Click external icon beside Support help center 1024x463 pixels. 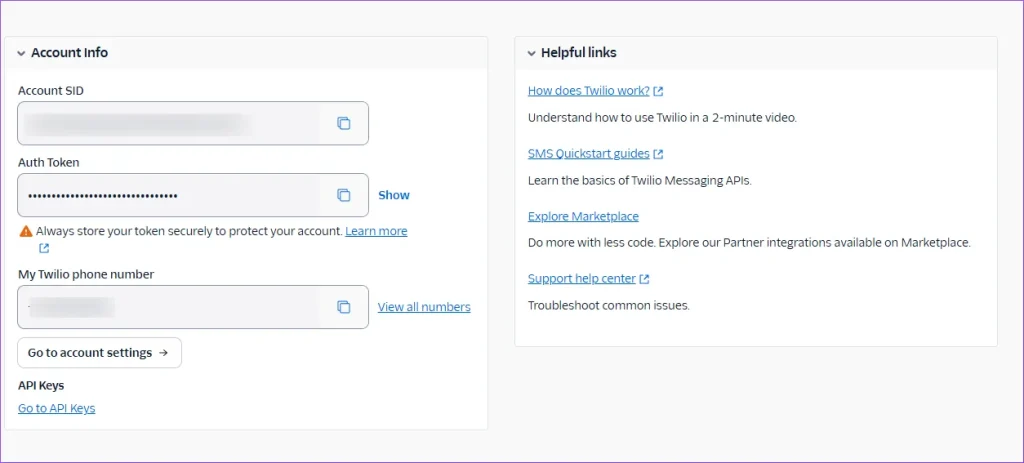tap(645, 279)
